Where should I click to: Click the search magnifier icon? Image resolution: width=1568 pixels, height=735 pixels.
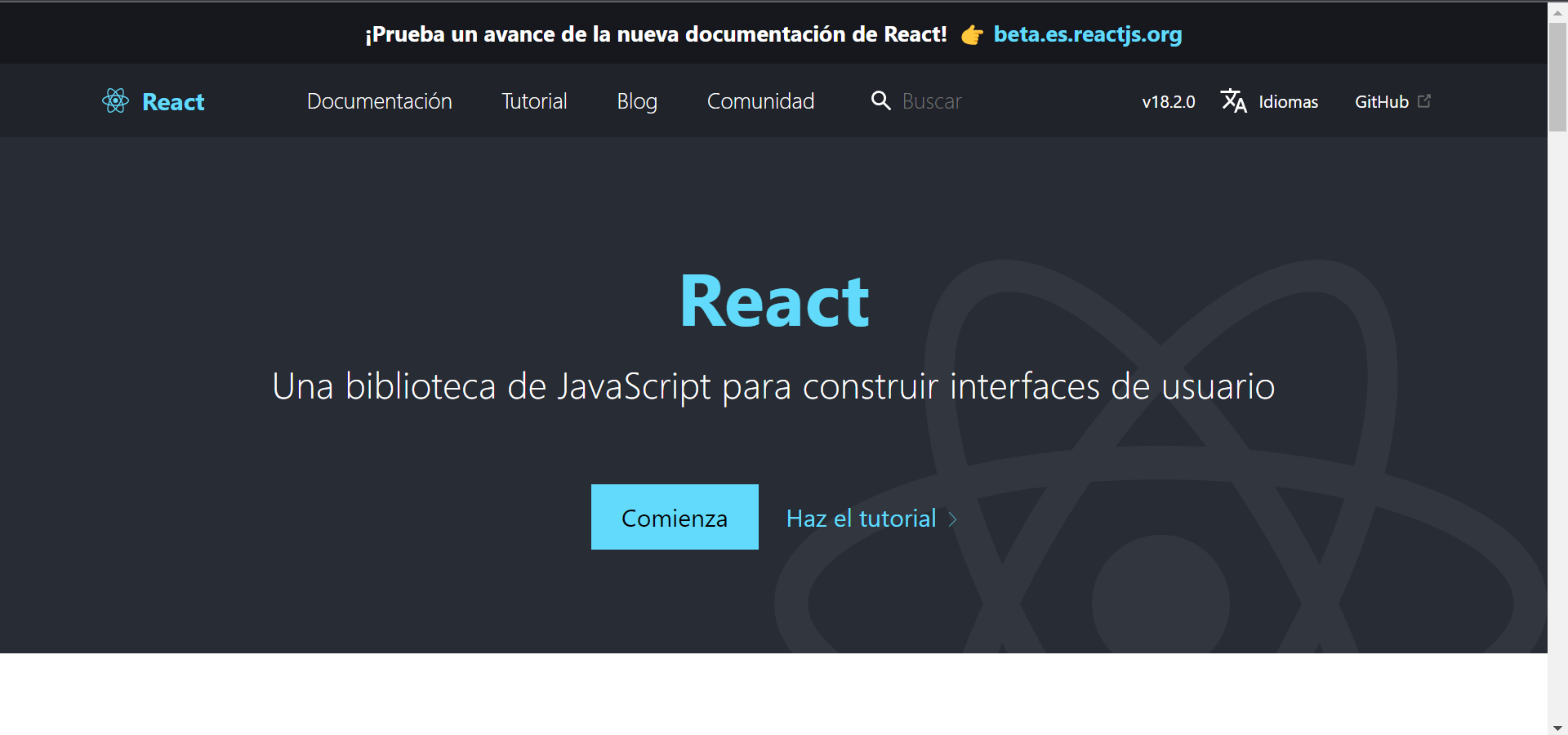pyautogui.click(x=880, y=100)
